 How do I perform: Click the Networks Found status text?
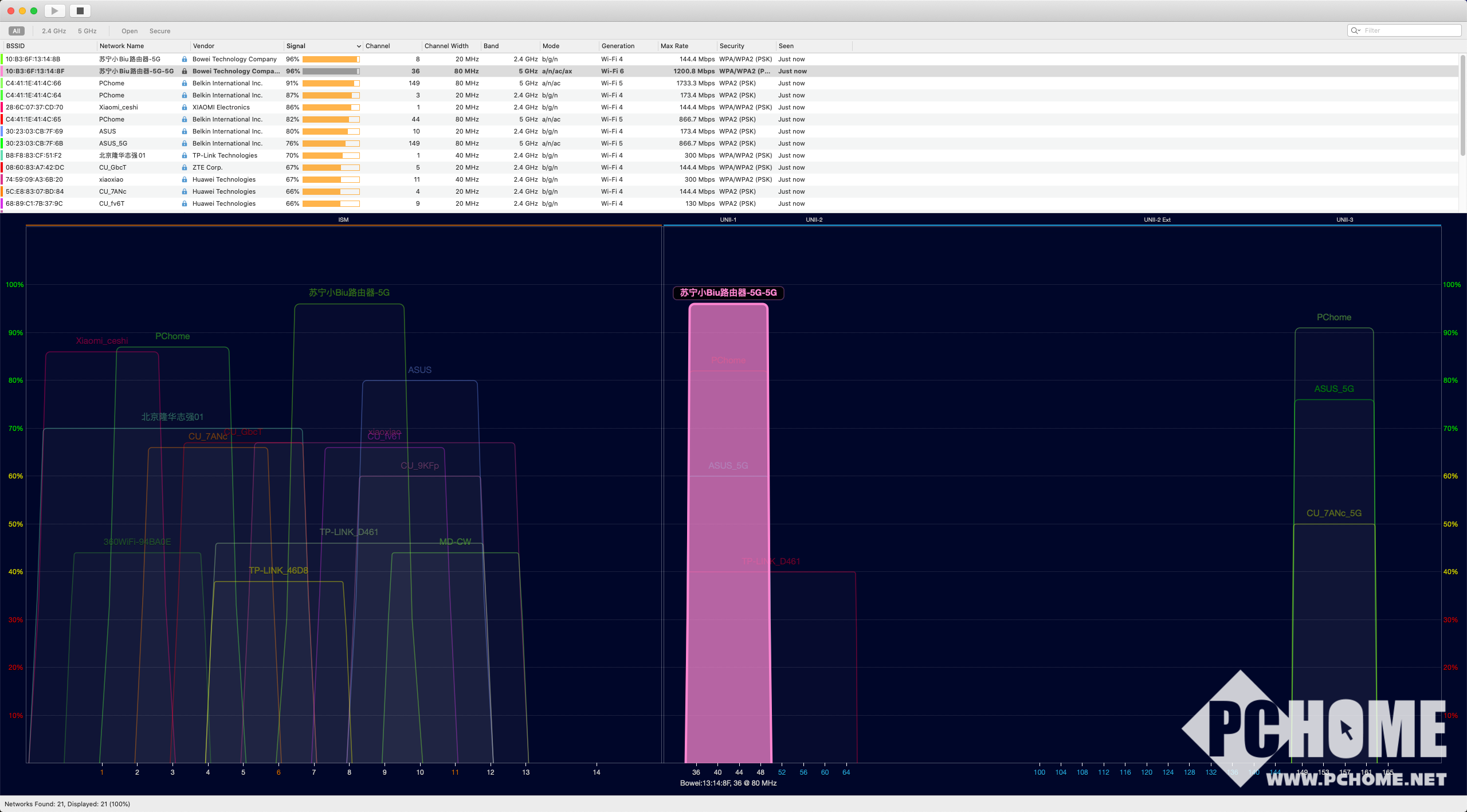67,804
